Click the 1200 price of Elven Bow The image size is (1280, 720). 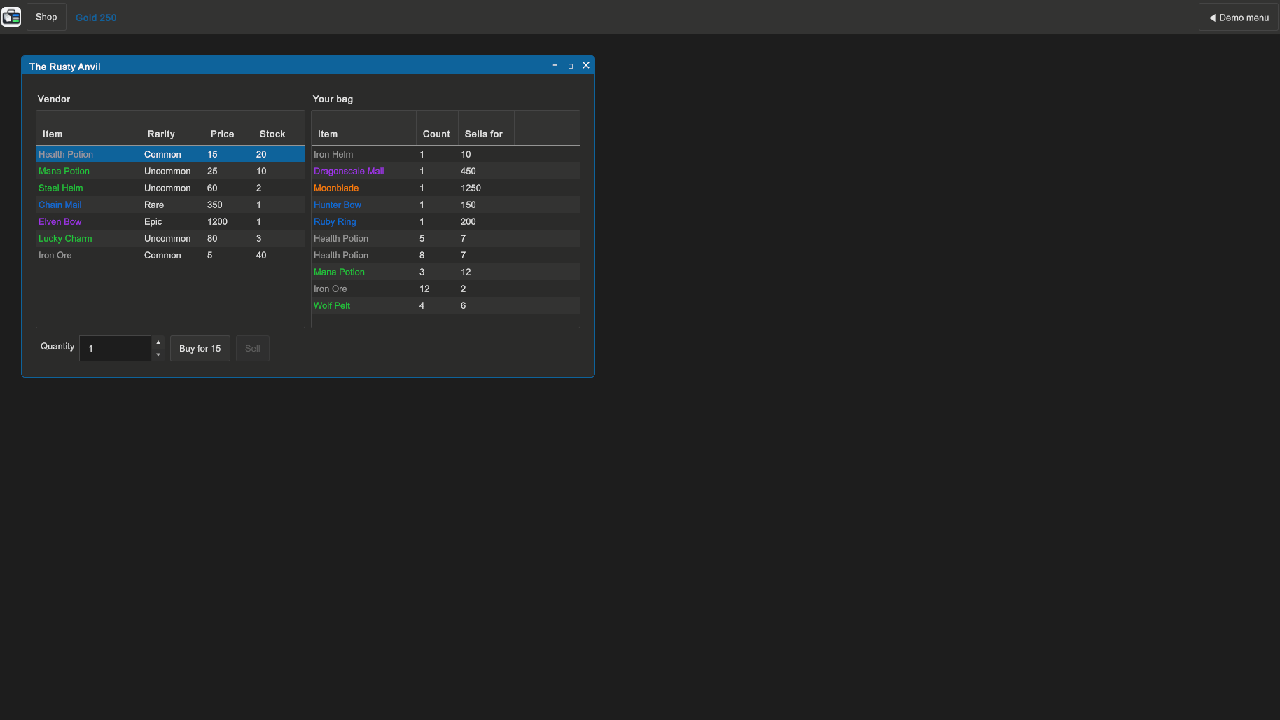(217, 222)
